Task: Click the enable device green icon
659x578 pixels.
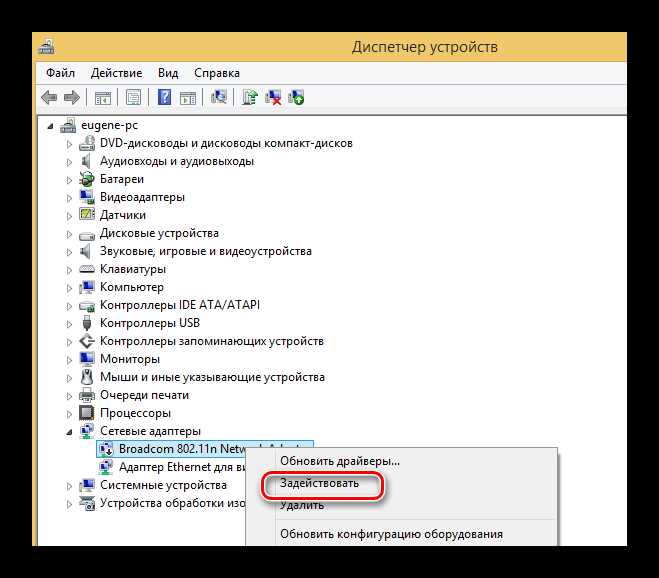Action: pyautogui.click(x=296, y=97)
